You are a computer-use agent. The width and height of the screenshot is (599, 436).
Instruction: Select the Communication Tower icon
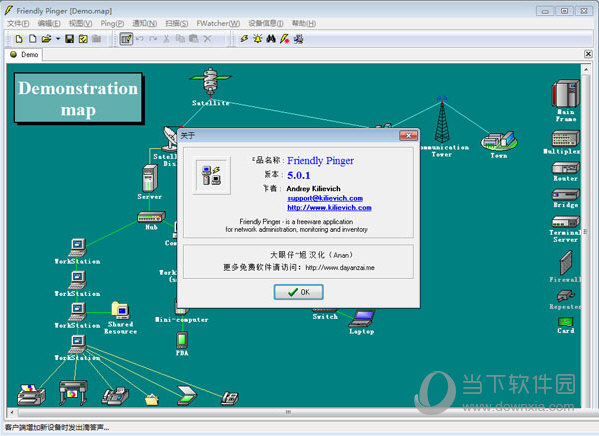[x=442, y=119]
